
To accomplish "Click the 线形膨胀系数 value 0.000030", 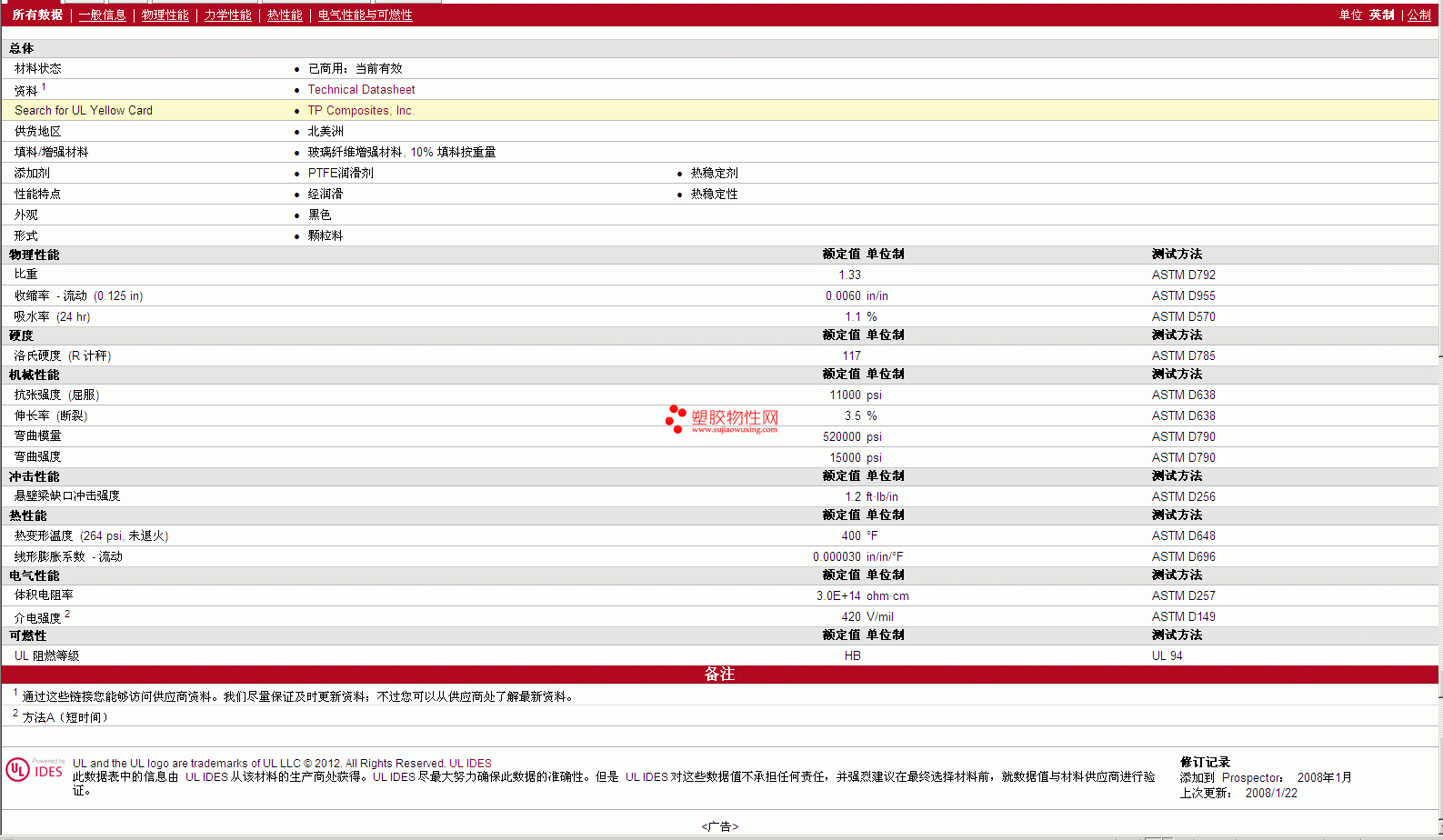I will coord(837,556).
